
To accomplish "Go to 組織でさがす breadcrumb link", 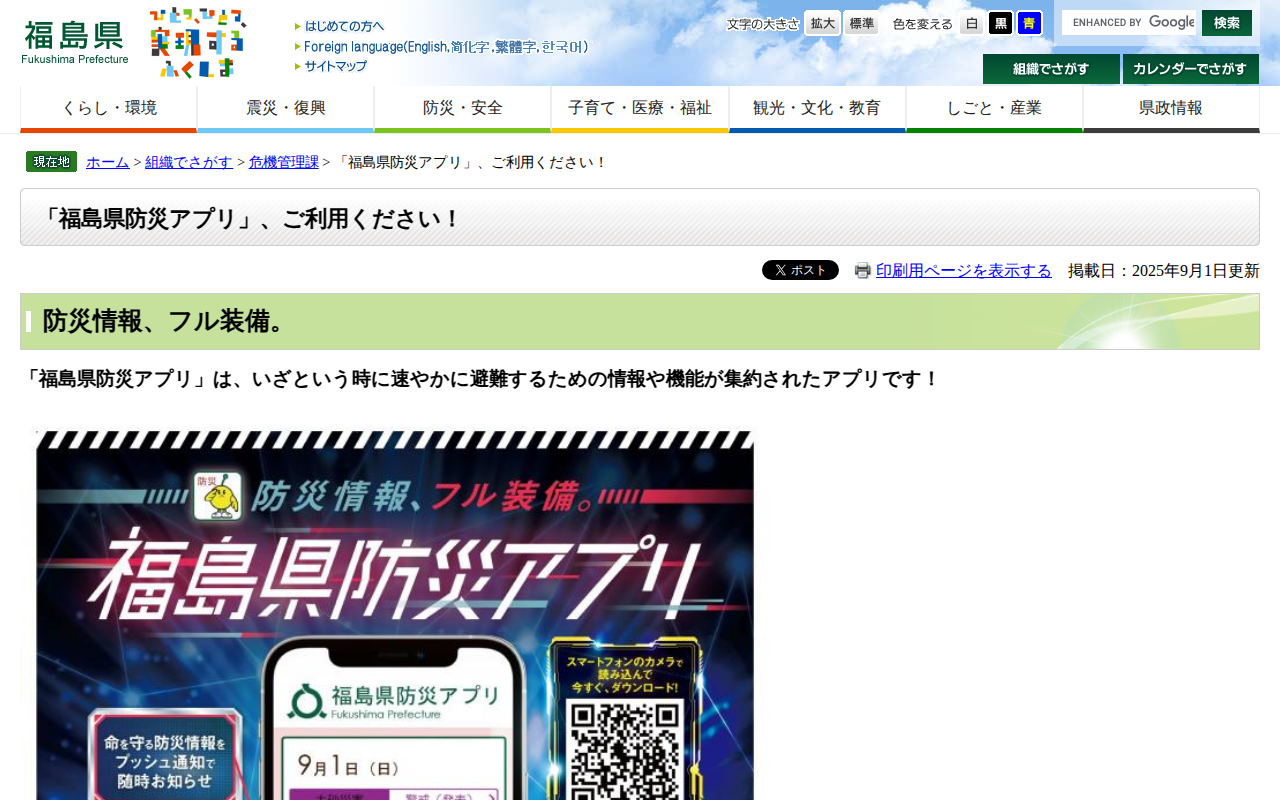I will (x=189, y=162).
